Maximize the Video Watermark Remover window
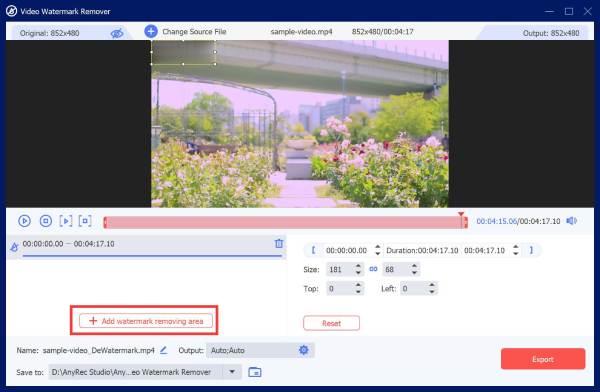 pyautogui.click(x=569, y=11)
